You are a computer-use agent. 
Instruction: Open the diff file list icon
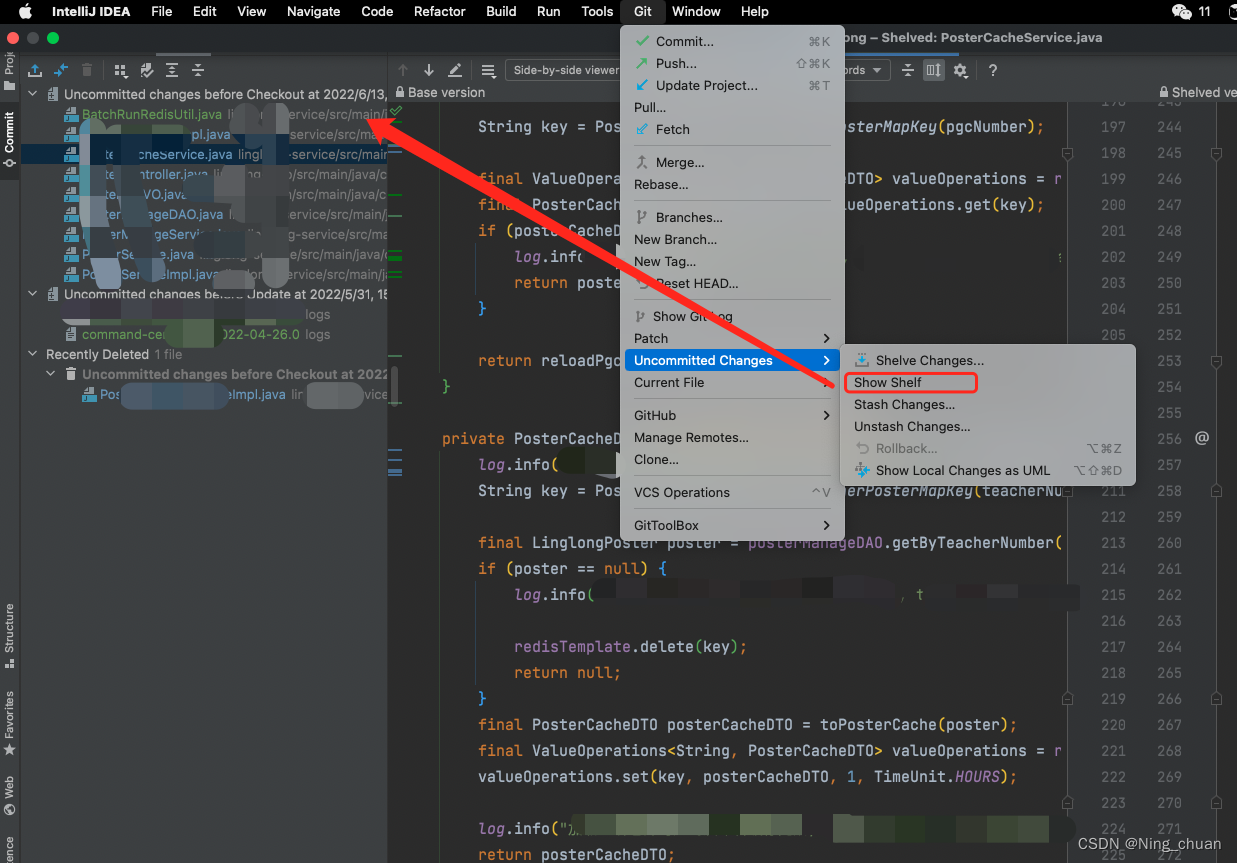pos(488,70)
